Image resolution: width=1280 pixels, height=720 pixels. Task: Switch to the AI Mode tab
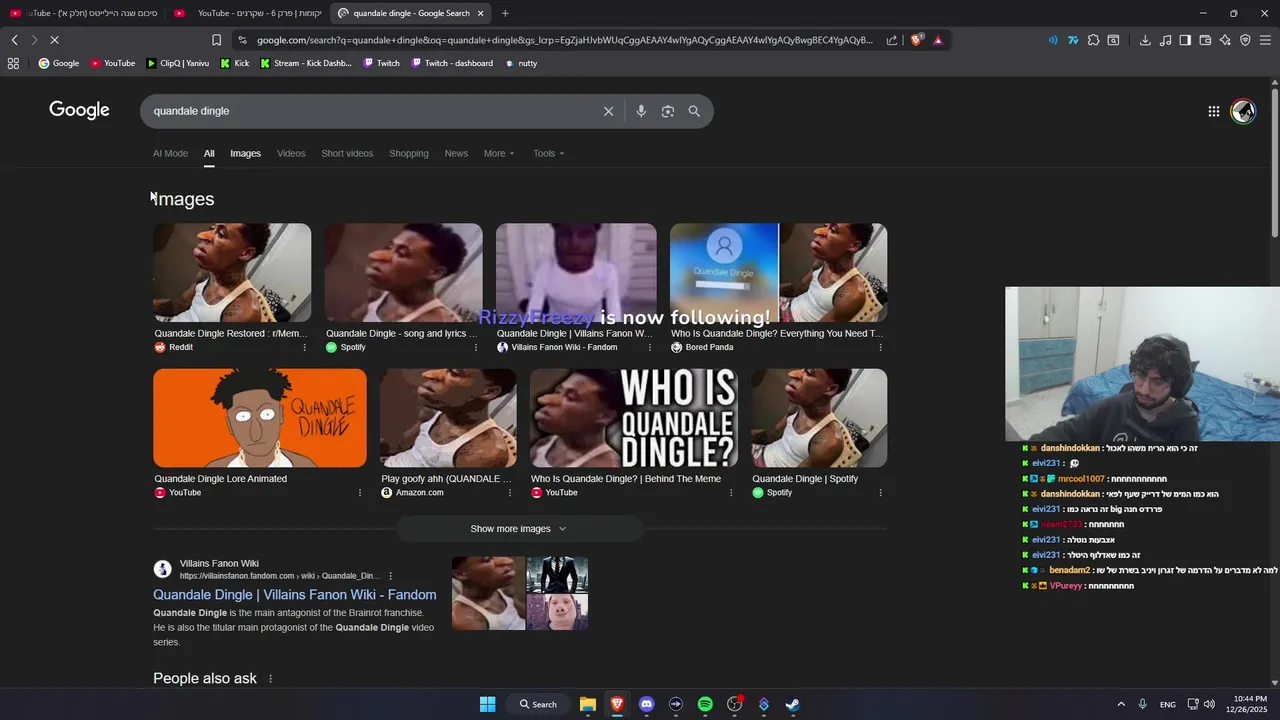(x=170, y=153)
